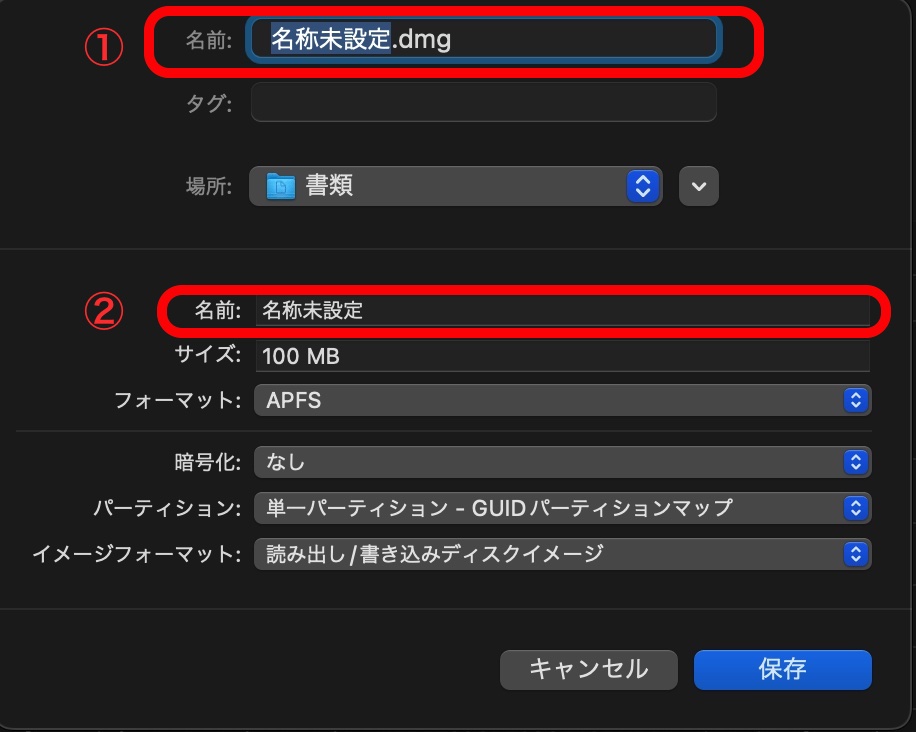Click the 保存 button
916x732 pixels.
tap(783, 669)
